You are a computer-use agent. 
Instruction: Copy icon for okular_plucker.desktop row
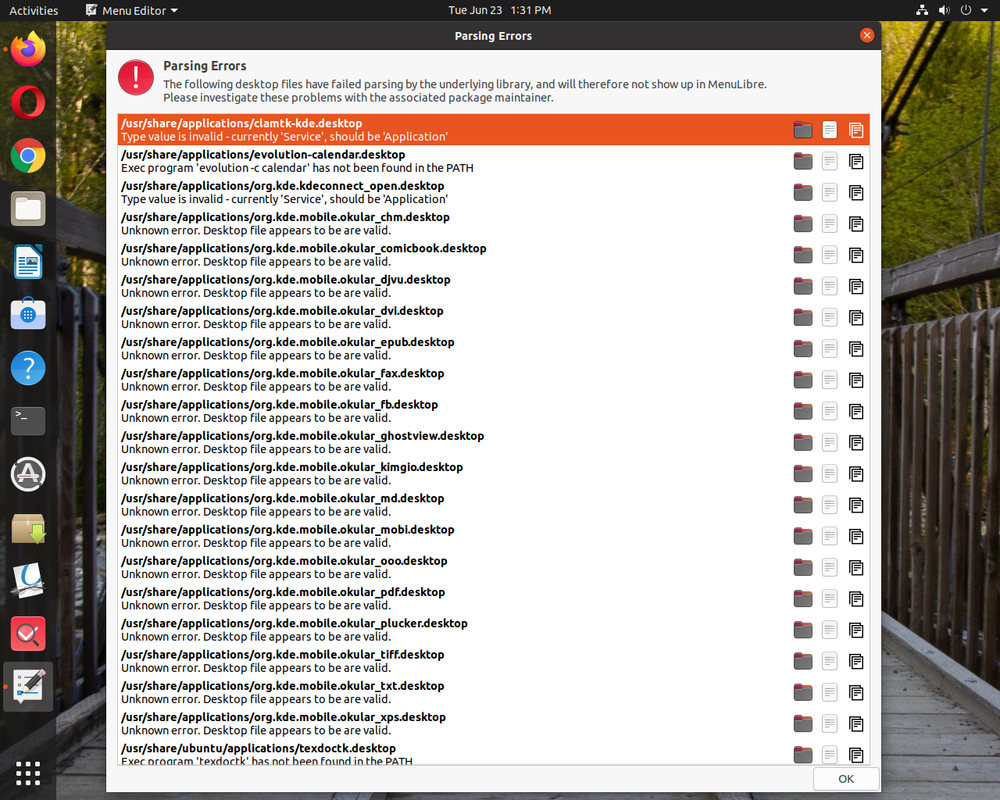pyautogui.click(x=856, y=630)
